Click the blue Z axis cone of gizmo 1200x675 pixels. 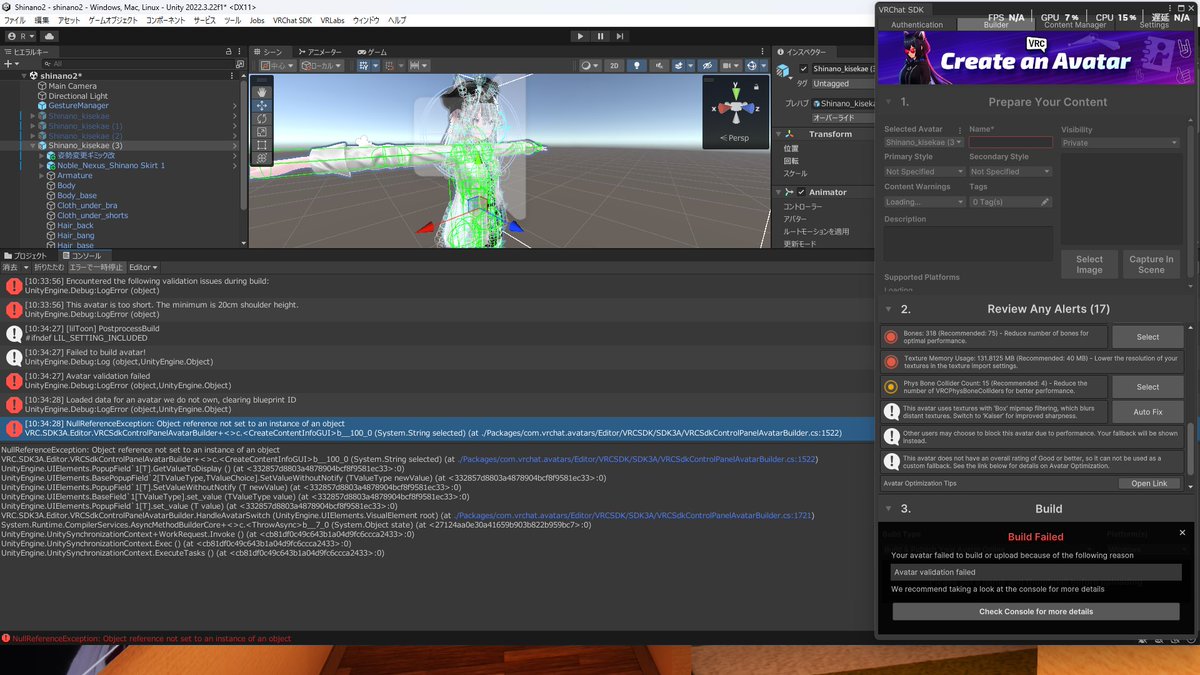(752, 109)
